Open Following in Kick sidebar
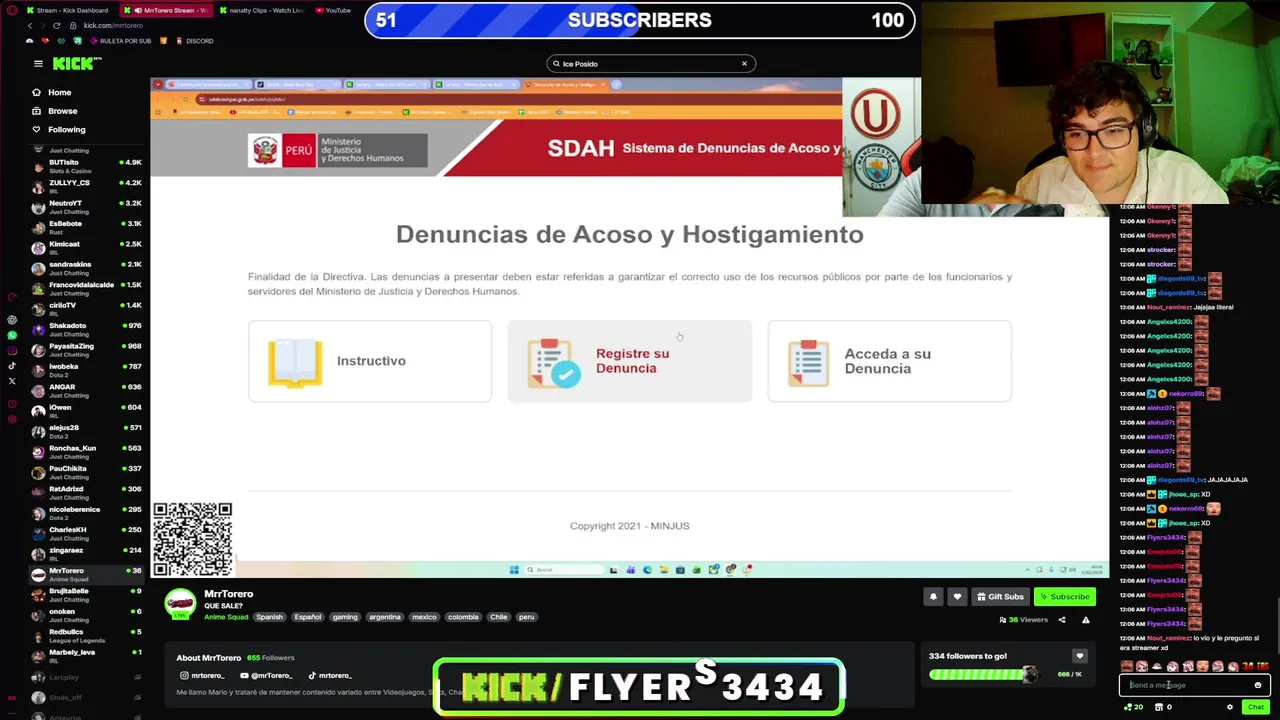The width and height of the screenshot is (1280, 720). (59, 129)
